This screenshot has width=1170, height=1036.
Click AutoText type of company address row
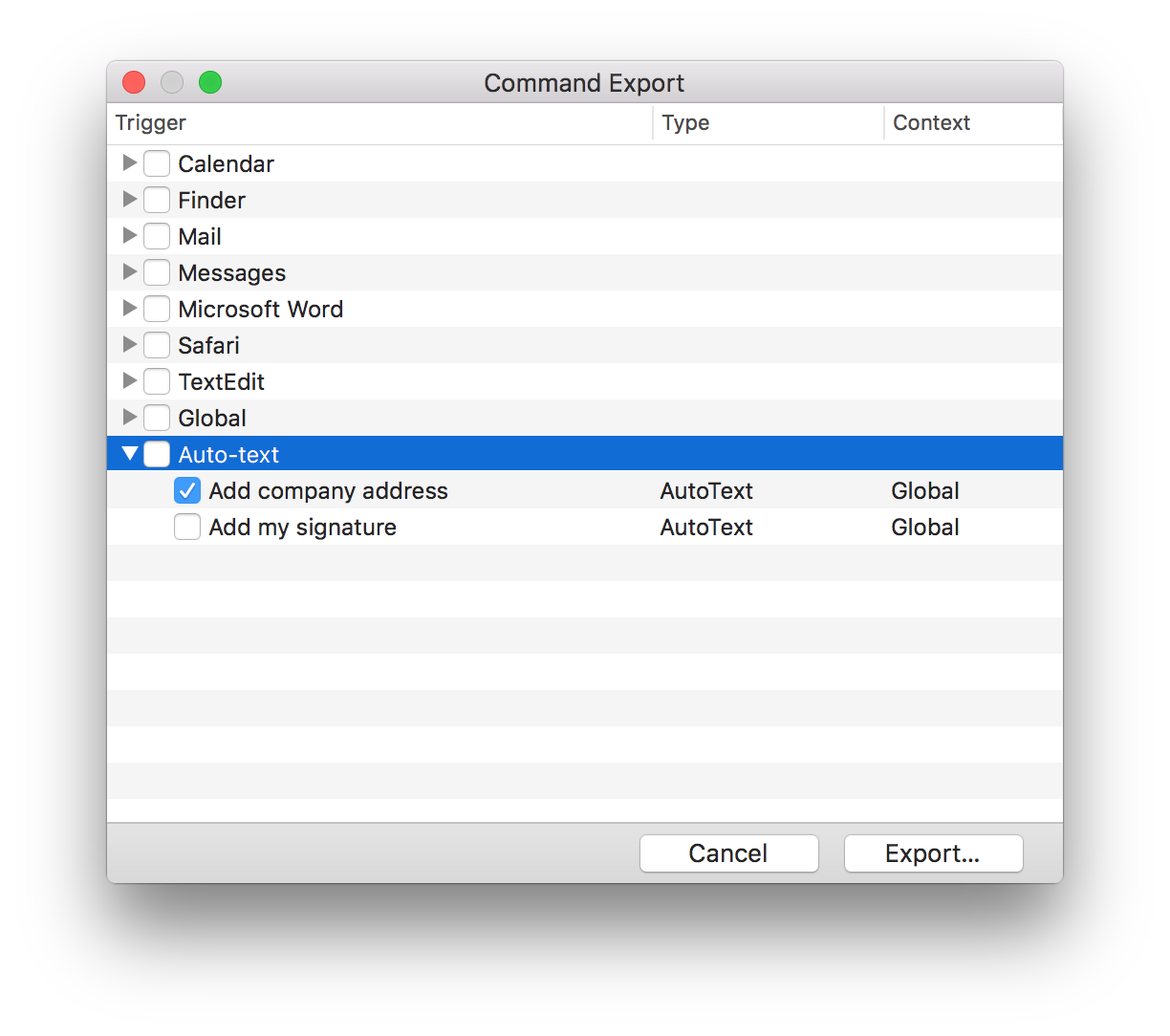coord(706,491)
